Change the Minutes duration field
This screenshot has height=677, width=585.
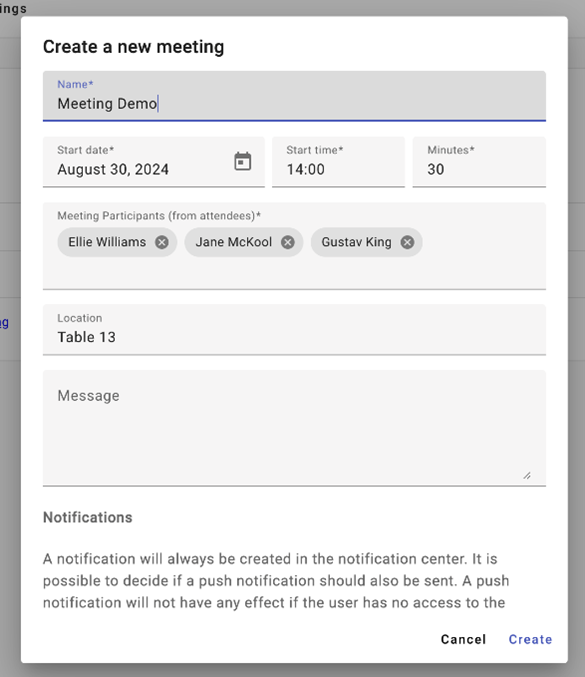point(479,162)
